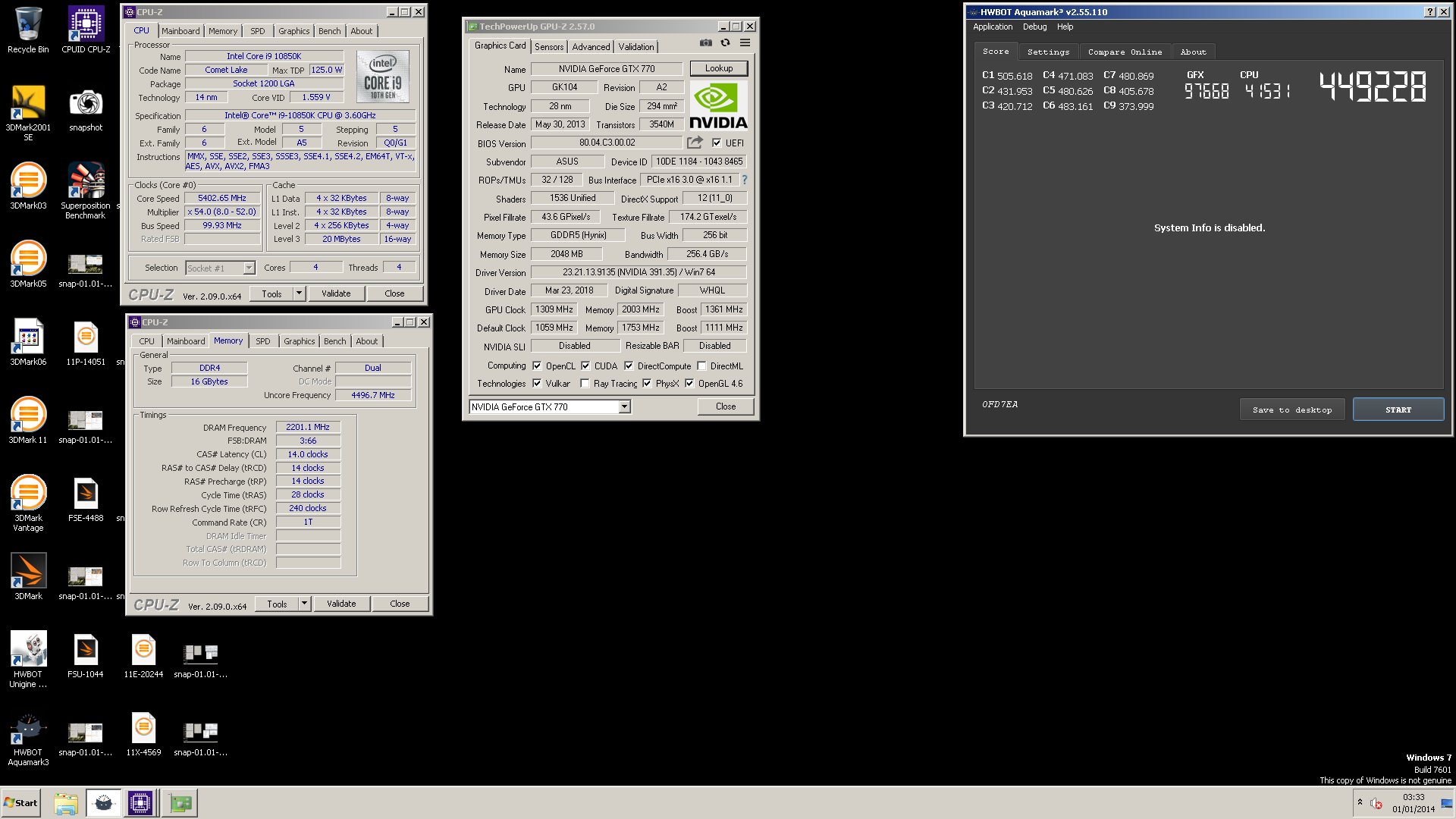This screenshot has height=819, width=1456.
Task: Switch to the CPU-Z taskbar icon
Action: [x=140, y=803]
